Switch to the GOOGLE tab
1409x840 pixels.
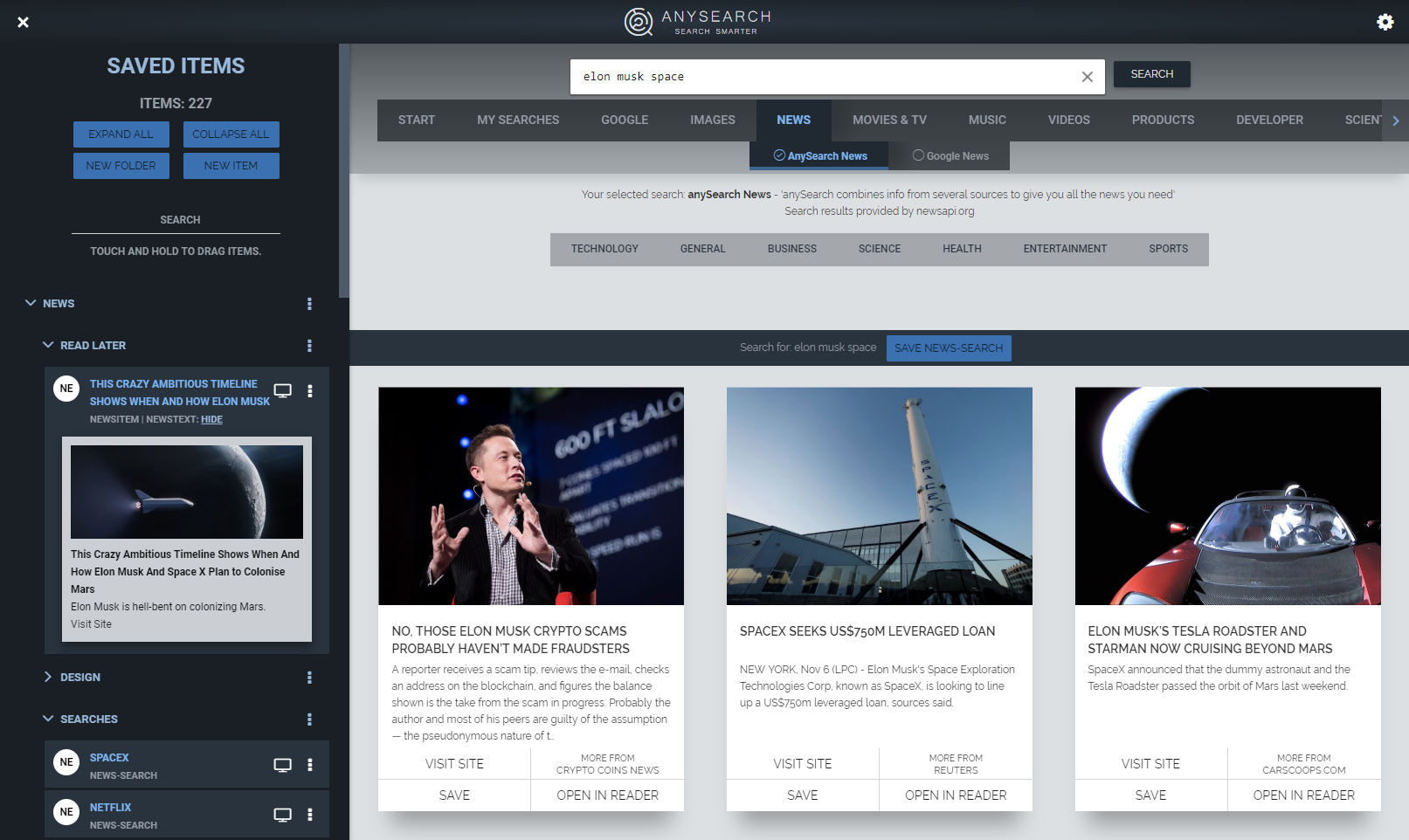[625, 120]
